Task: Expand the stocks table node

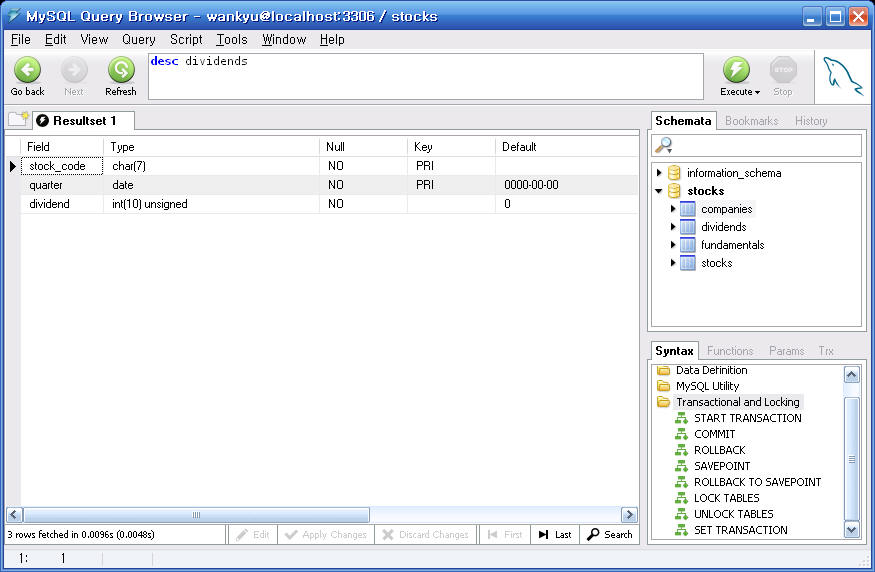Action: [673, 263]
